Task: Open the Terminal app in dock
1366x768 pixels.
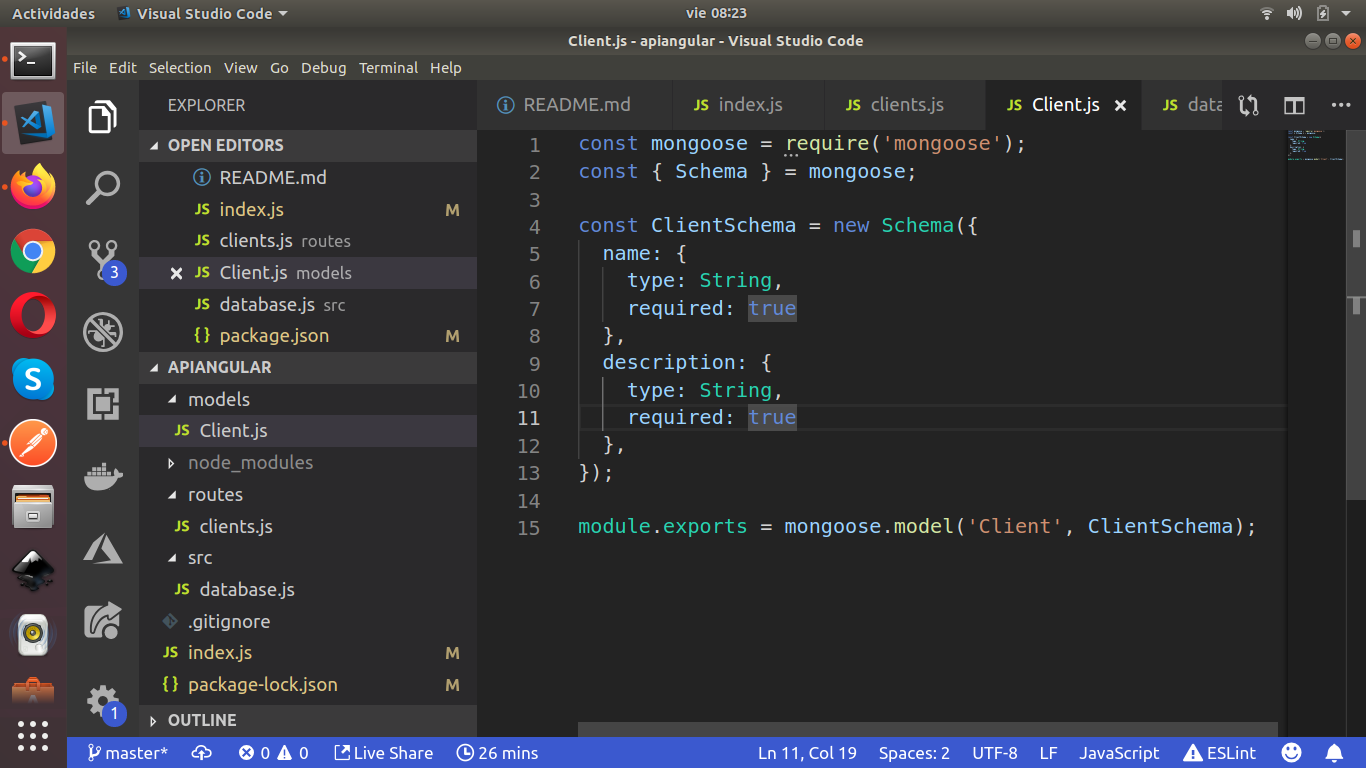Action: click(x=33, y=60)
